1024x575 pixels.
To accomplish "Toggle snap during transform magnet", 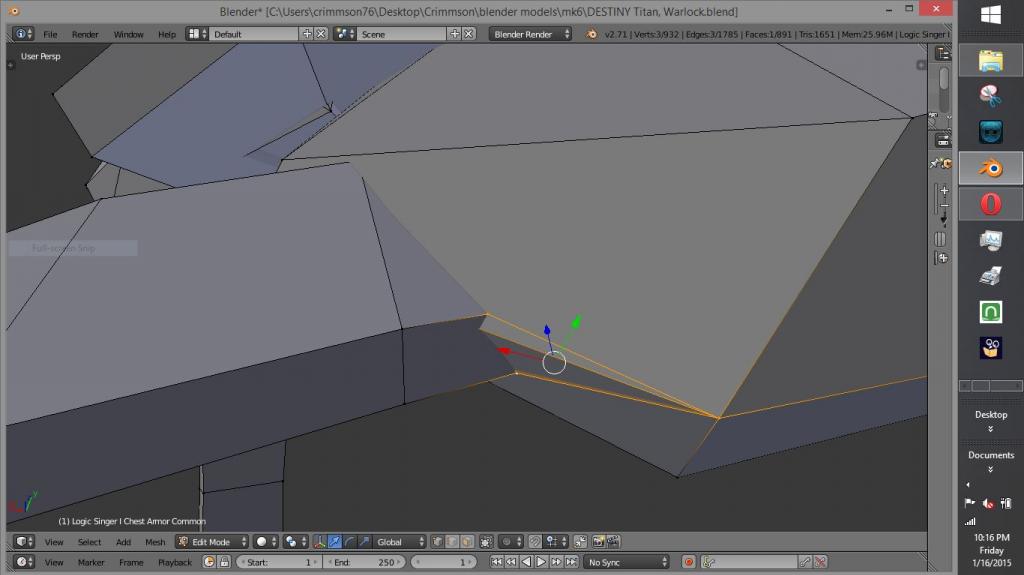I will (535, 542).
